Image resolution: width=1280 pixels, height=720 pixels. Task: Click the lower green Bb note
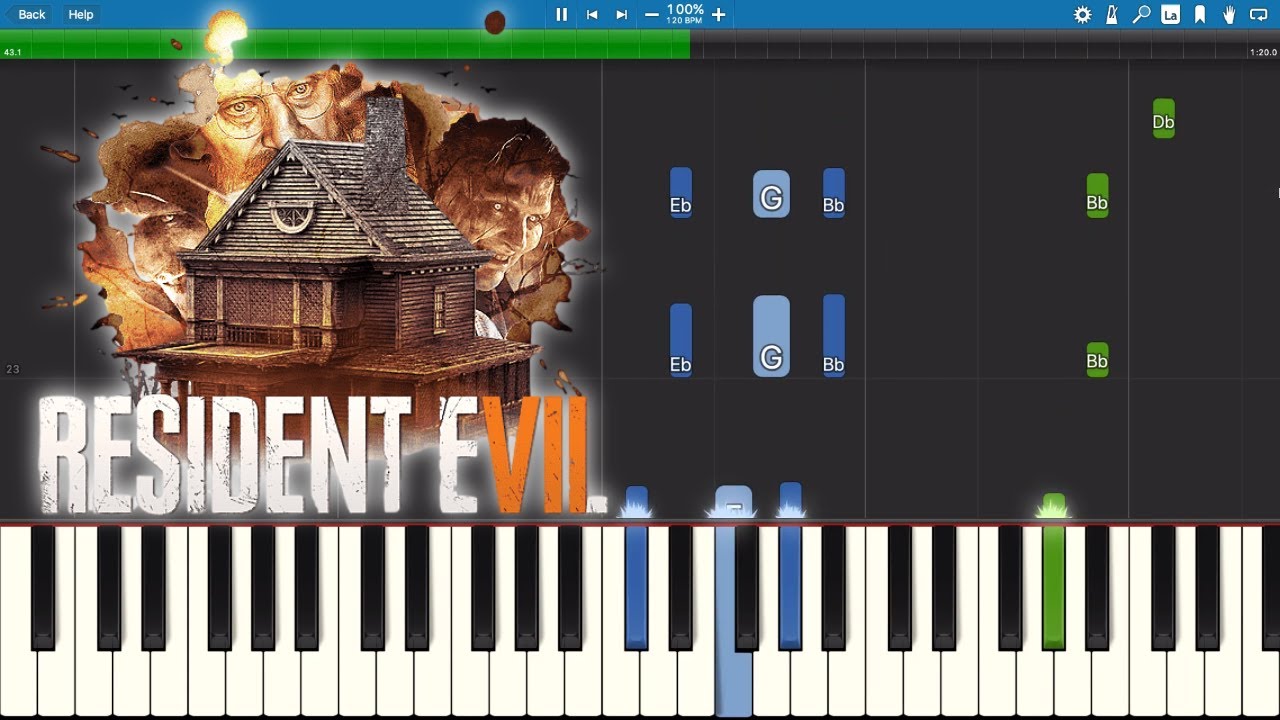tap(1097, 360)
